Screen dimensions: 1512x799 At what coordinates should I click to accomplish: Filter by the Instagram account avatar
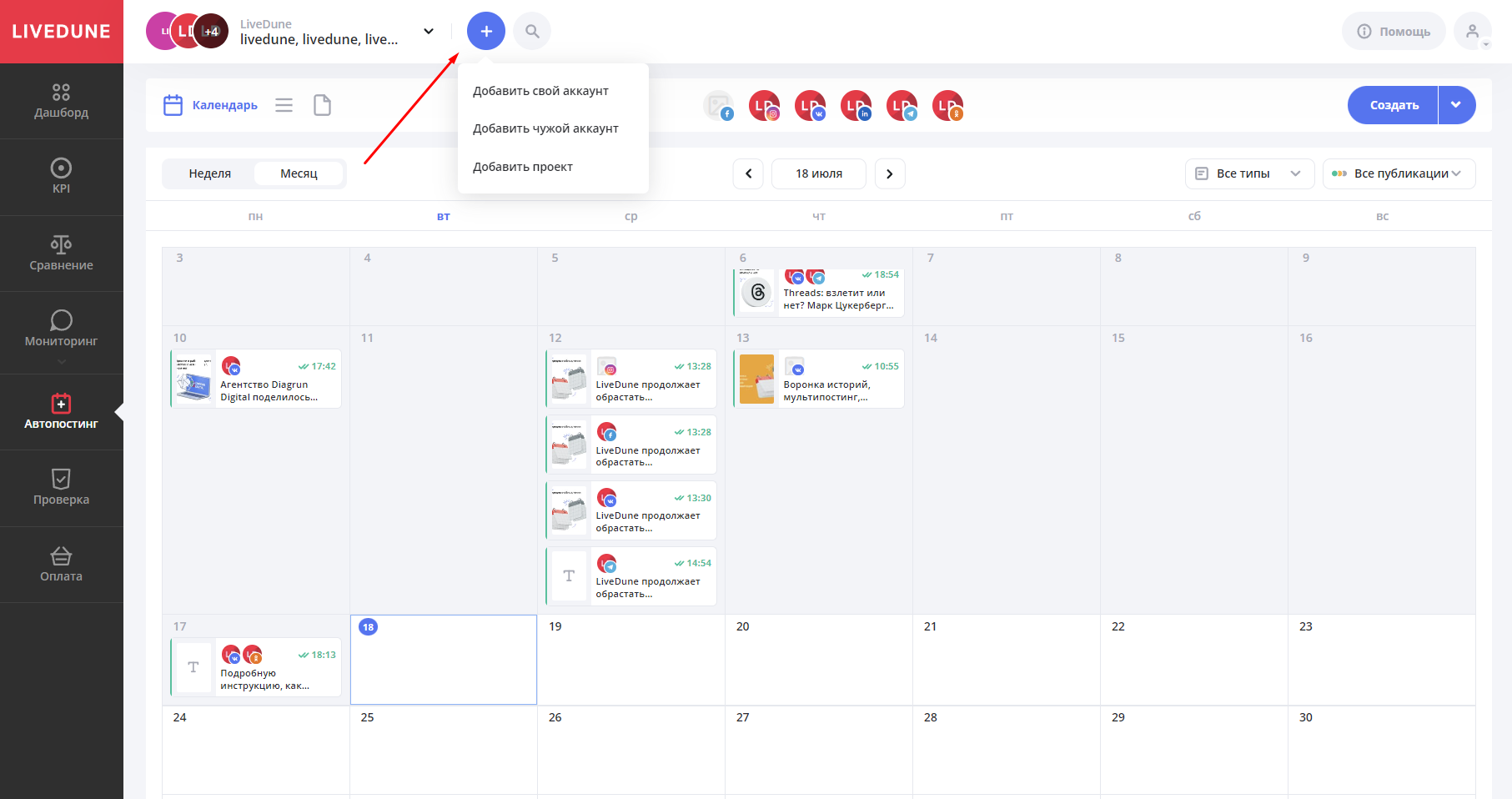click(x=764, y=106)
